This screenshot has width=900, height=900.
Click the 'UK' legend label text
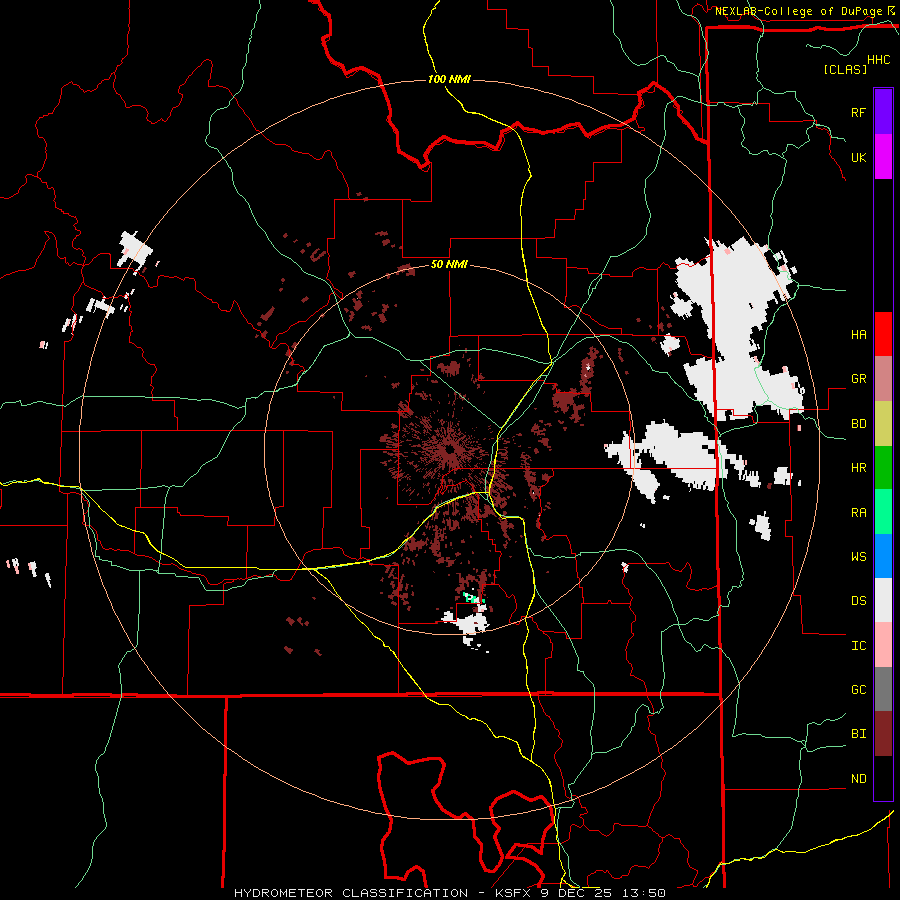pos(858,157)
